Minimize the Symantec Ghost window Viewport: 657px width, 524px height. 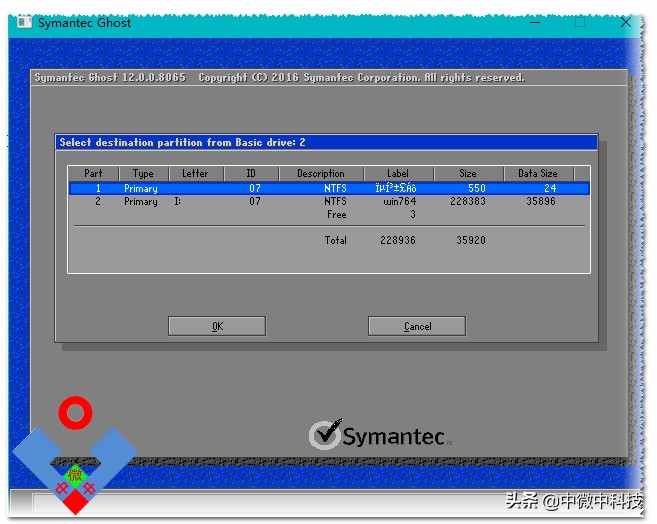click(535, 22)
